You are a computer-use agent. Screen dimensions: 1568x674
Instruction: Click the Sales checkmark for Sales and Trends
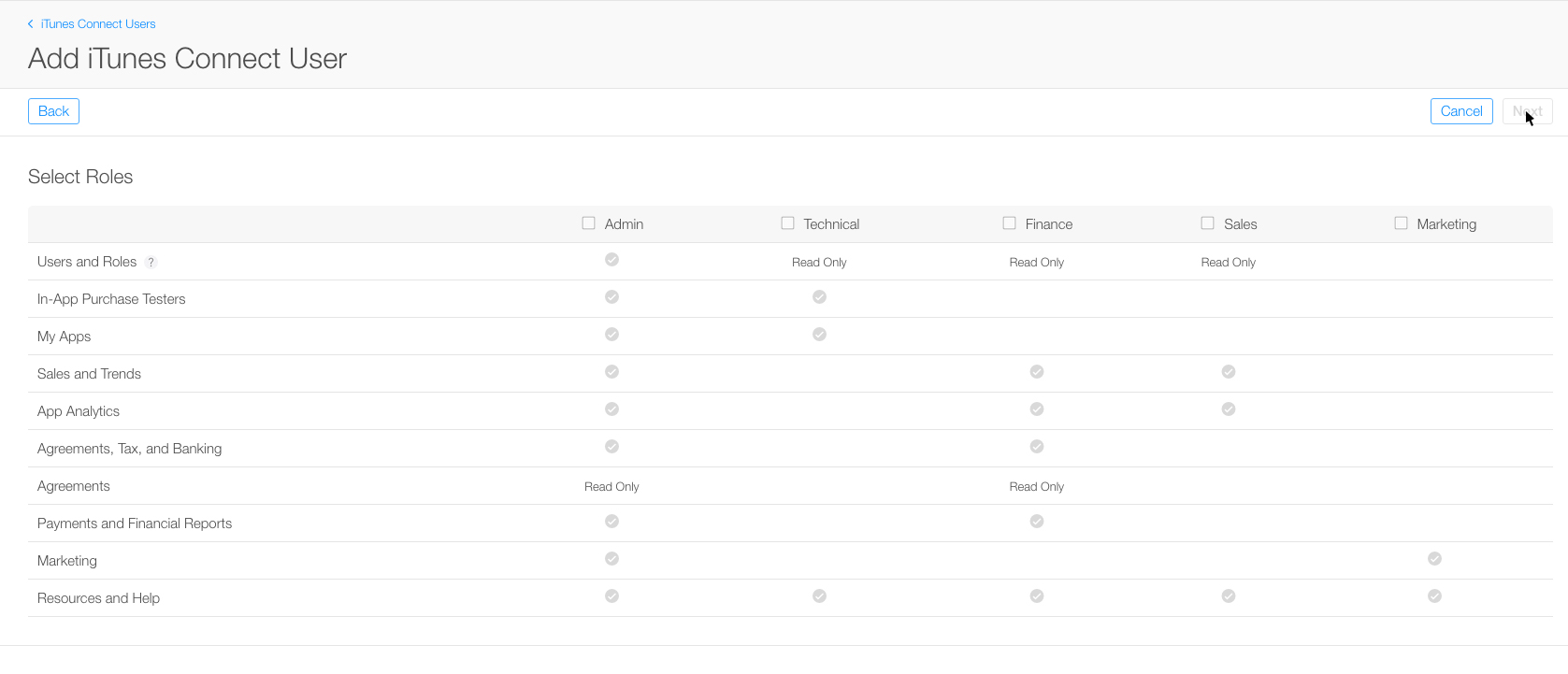[x=1229, y=371]
